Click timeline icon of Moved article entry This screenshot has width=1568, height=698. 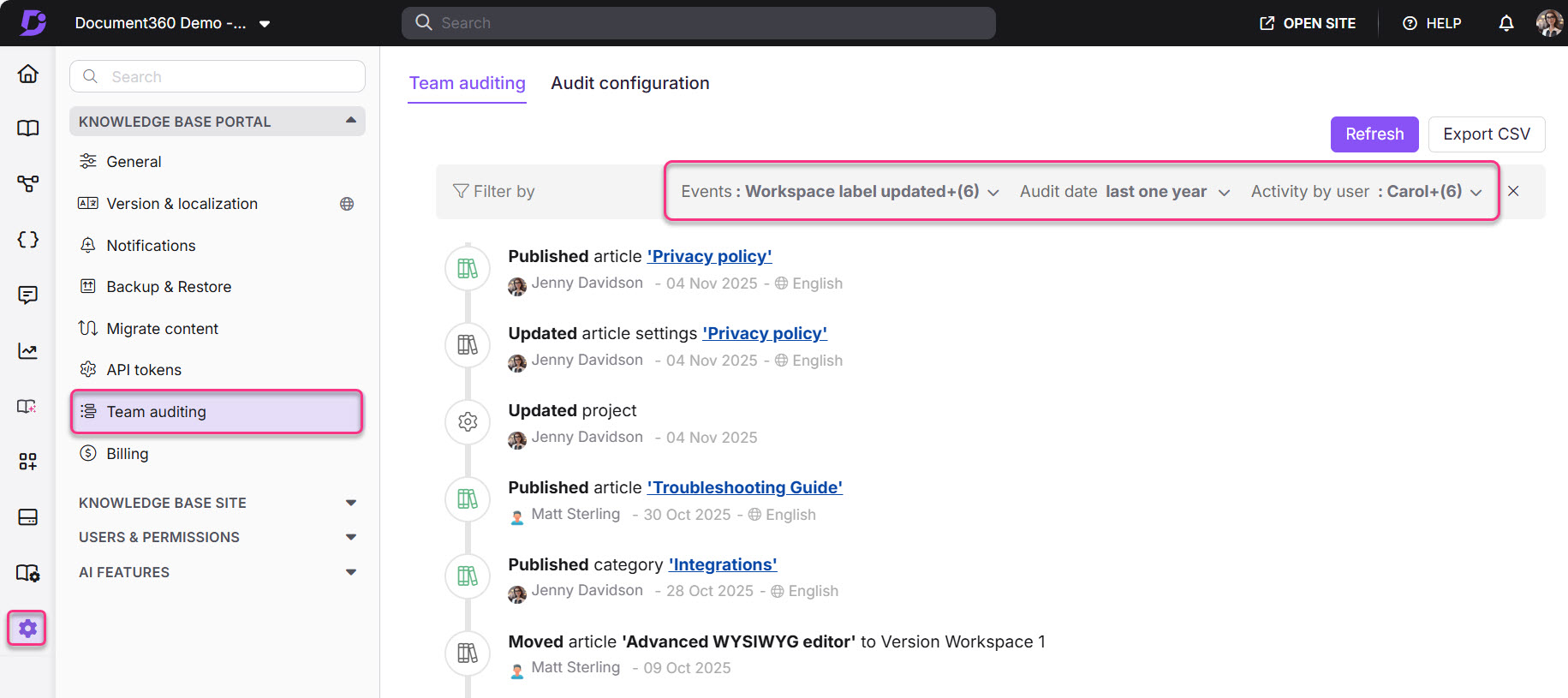[x=468, y=653]
